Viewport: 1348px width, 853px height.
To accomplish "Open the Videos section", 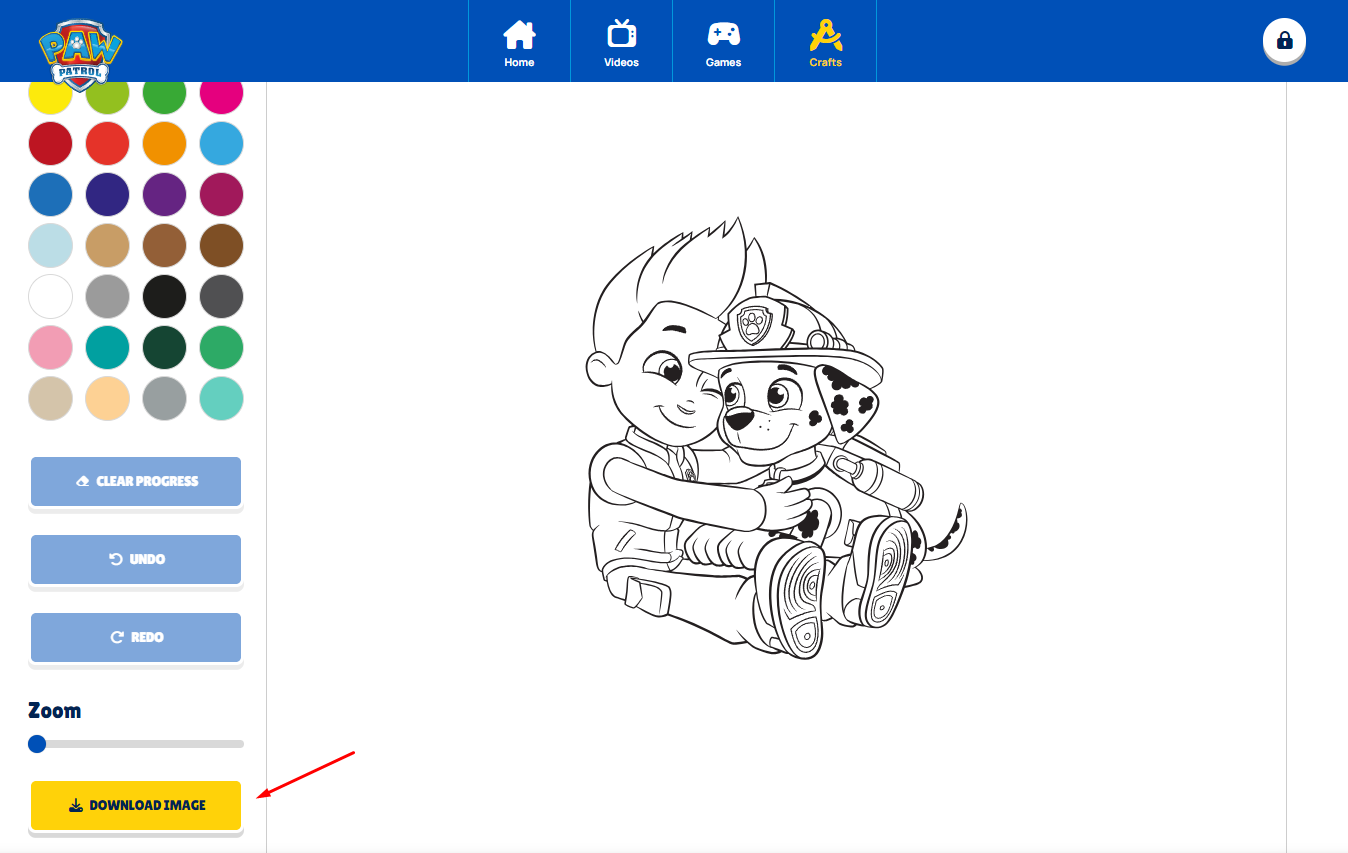I will (621, 42).
